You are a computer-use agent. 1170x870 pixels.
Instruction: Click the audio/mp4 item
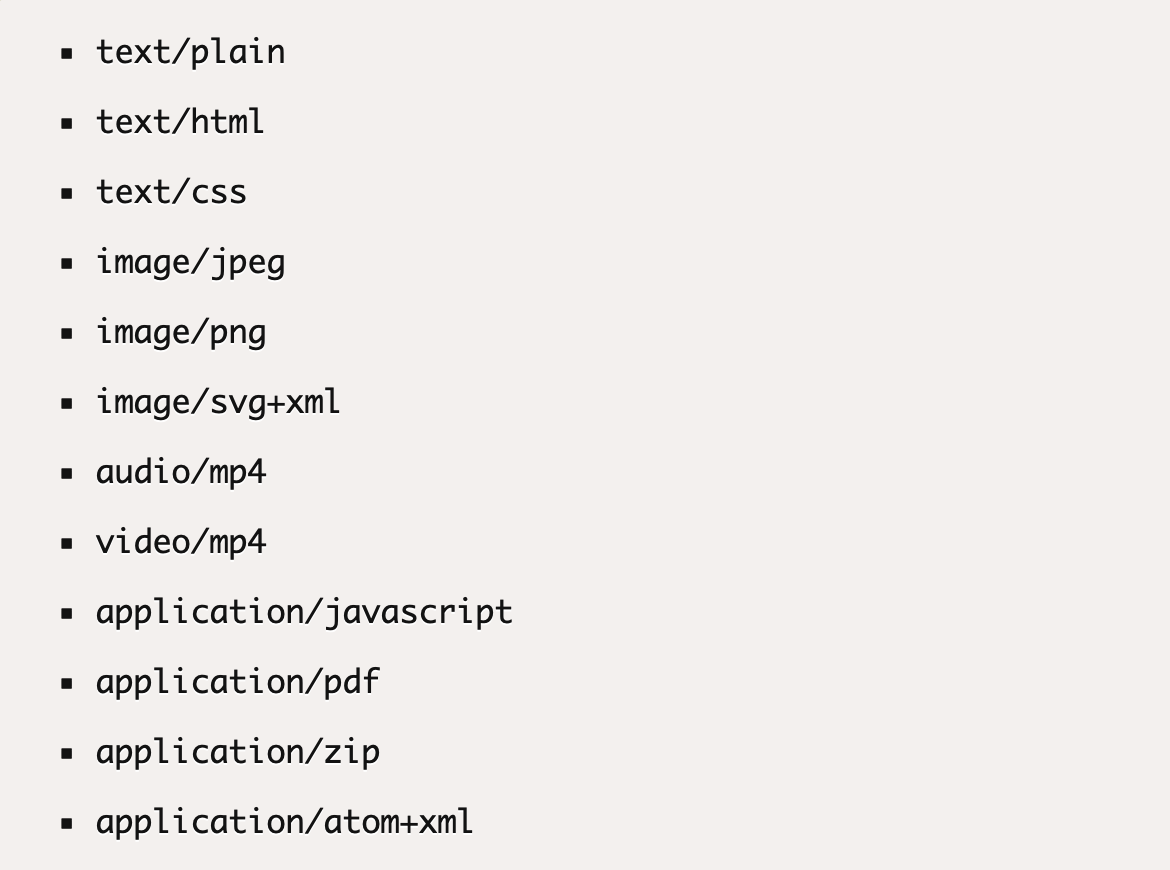pyautogui.click(x=181, y=473)
